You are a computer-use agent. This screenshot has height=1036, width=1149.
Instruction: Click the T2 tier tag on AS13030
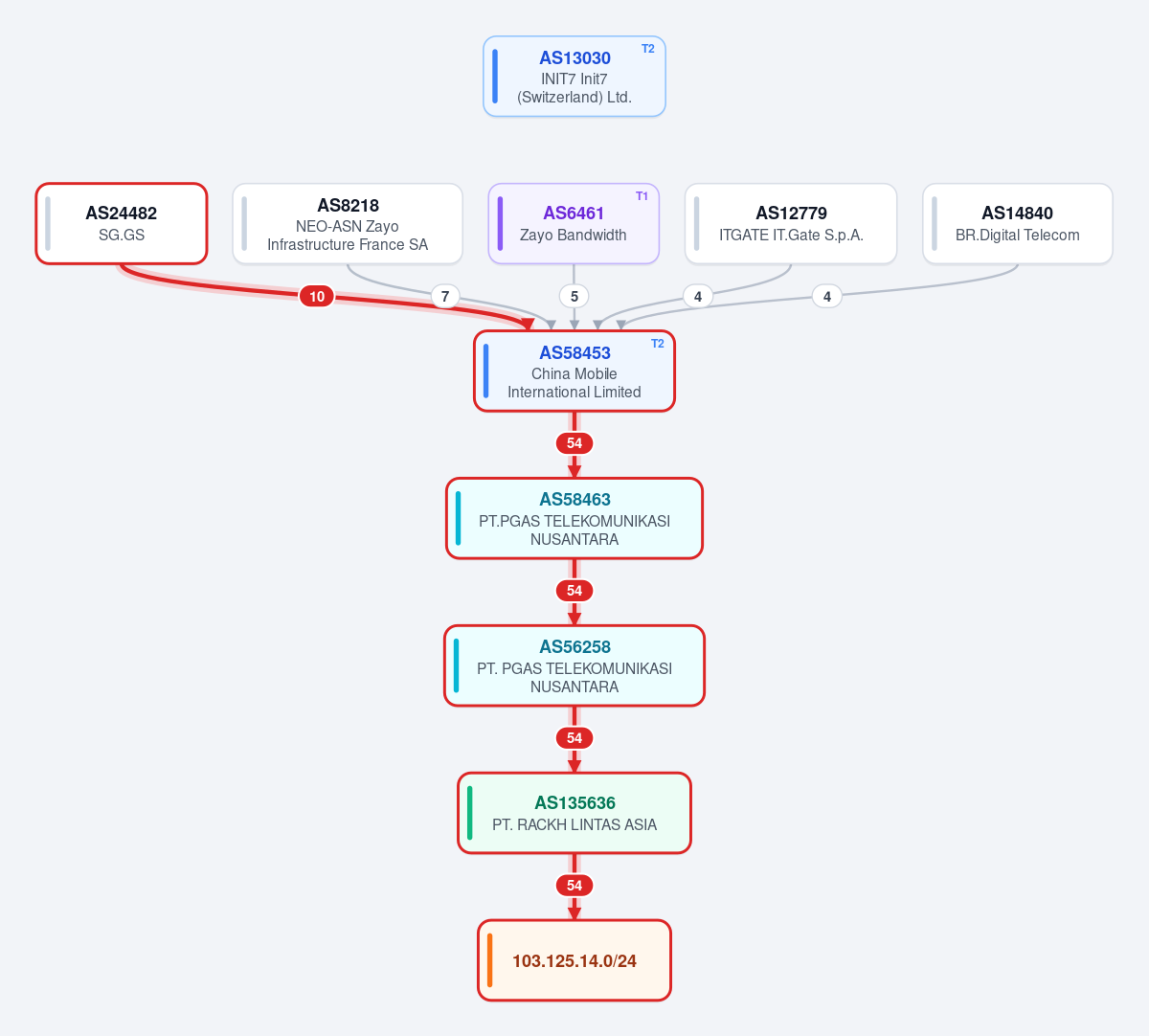tap(648, 49)
